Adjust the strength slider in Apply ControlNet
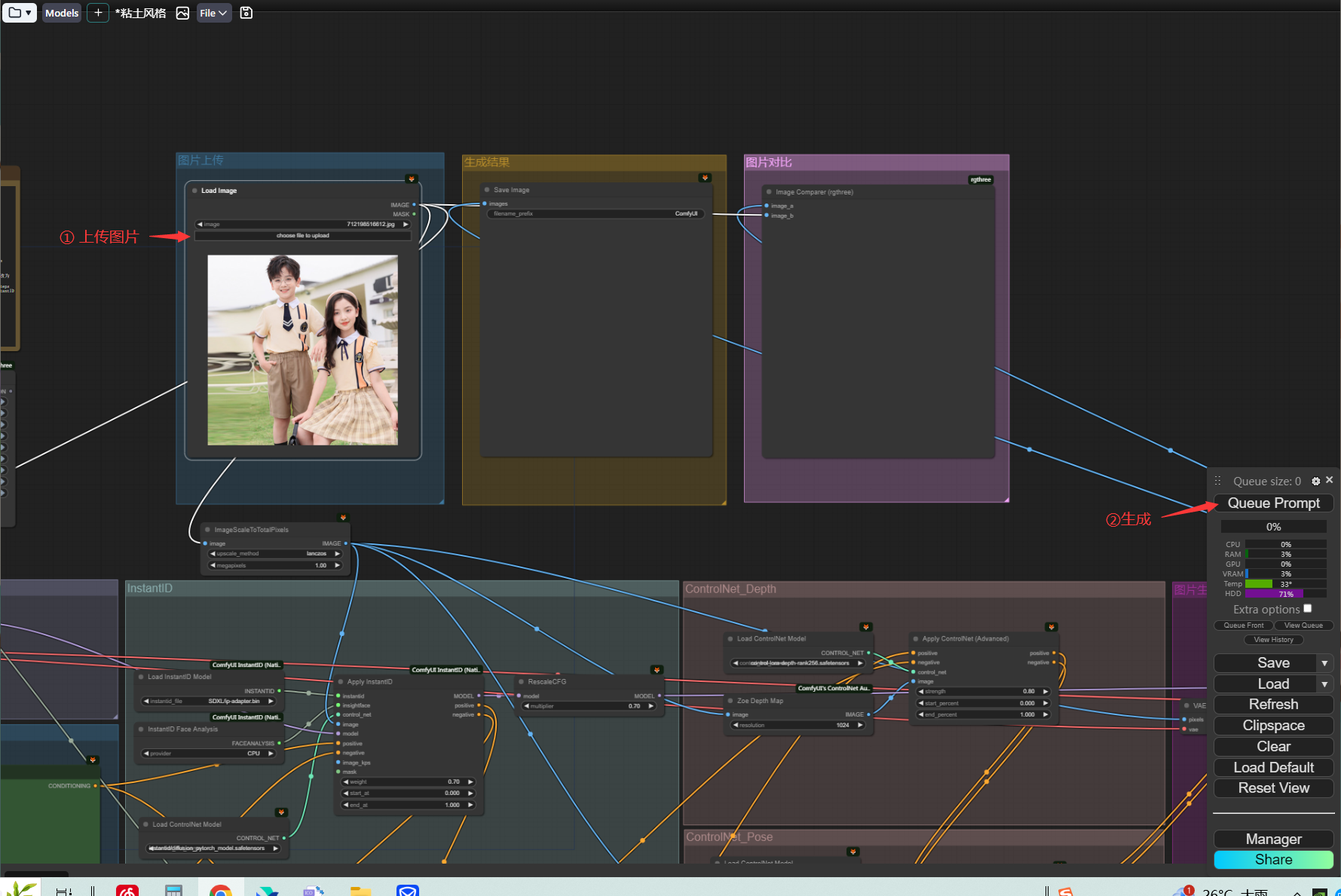Viewport: 1341px width, 896px height. [983, 691]
